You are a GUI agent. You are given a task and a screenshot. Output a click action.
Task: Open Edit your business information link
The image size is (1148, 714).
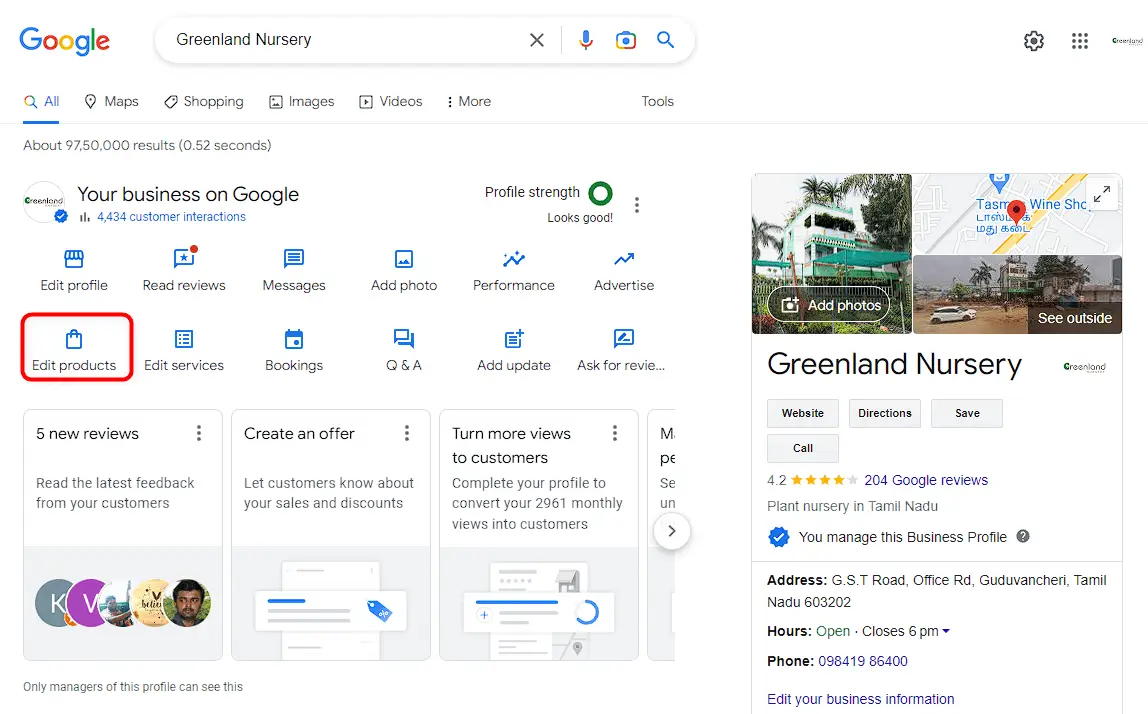860,699
